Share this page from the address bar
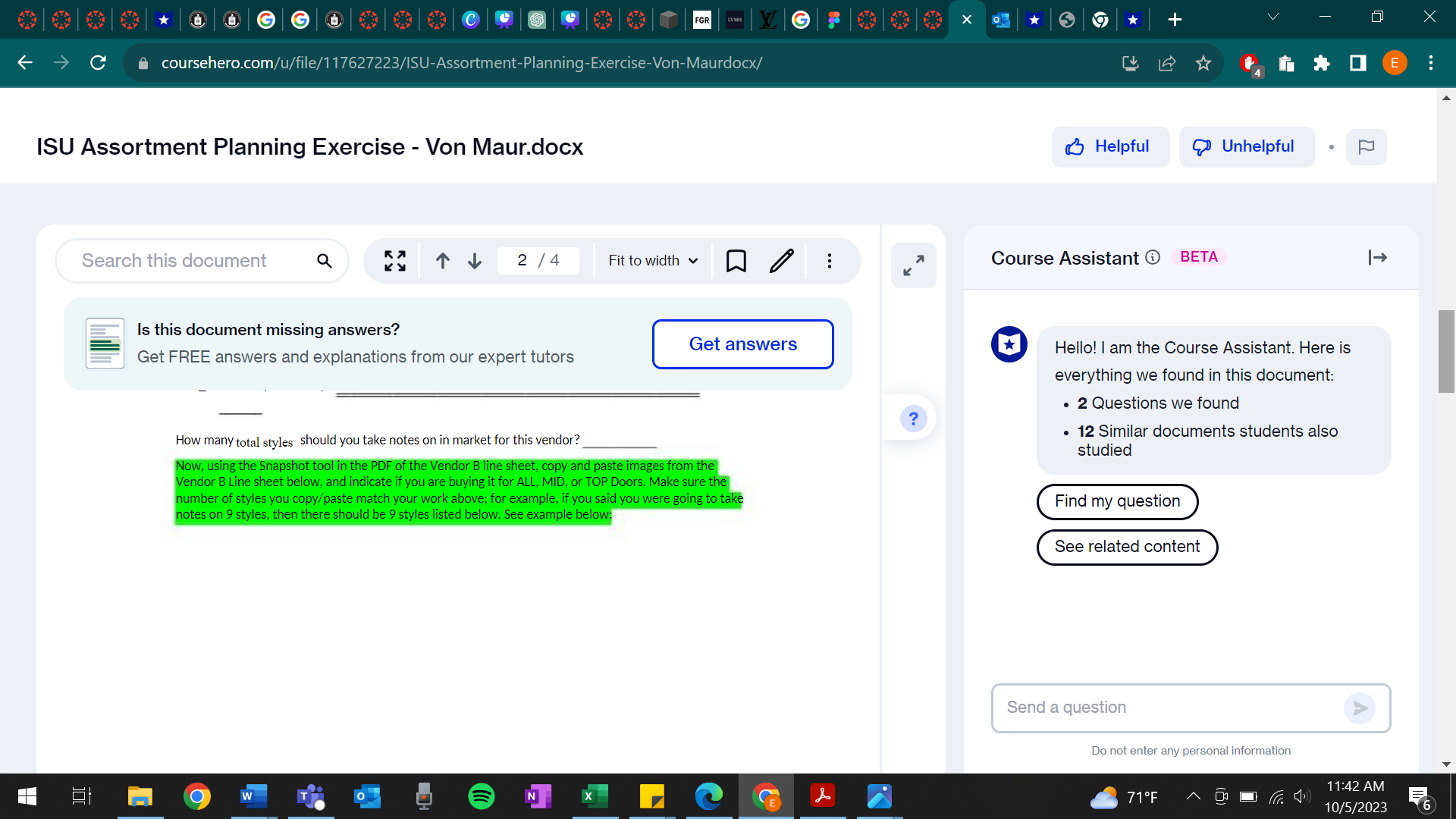This screenshot has width=1456, height=819. point(1167,63)
